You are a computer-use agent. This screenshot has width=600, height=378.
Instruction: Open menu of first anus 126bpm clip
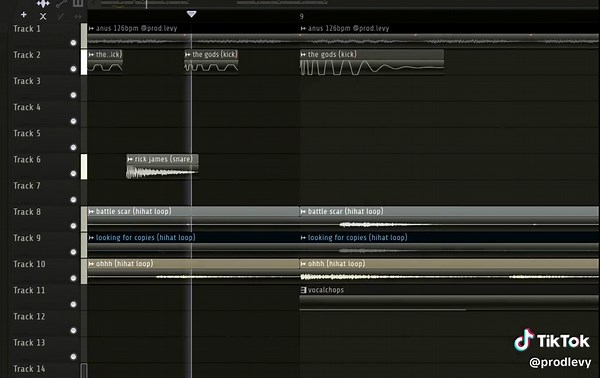coord(91,28)
